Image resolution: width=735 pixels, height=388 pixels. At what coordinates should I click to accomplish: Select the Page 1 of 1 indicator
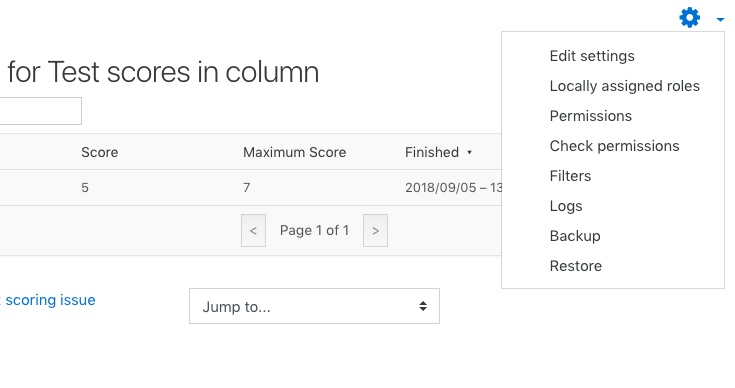click(x=314, y=231)
